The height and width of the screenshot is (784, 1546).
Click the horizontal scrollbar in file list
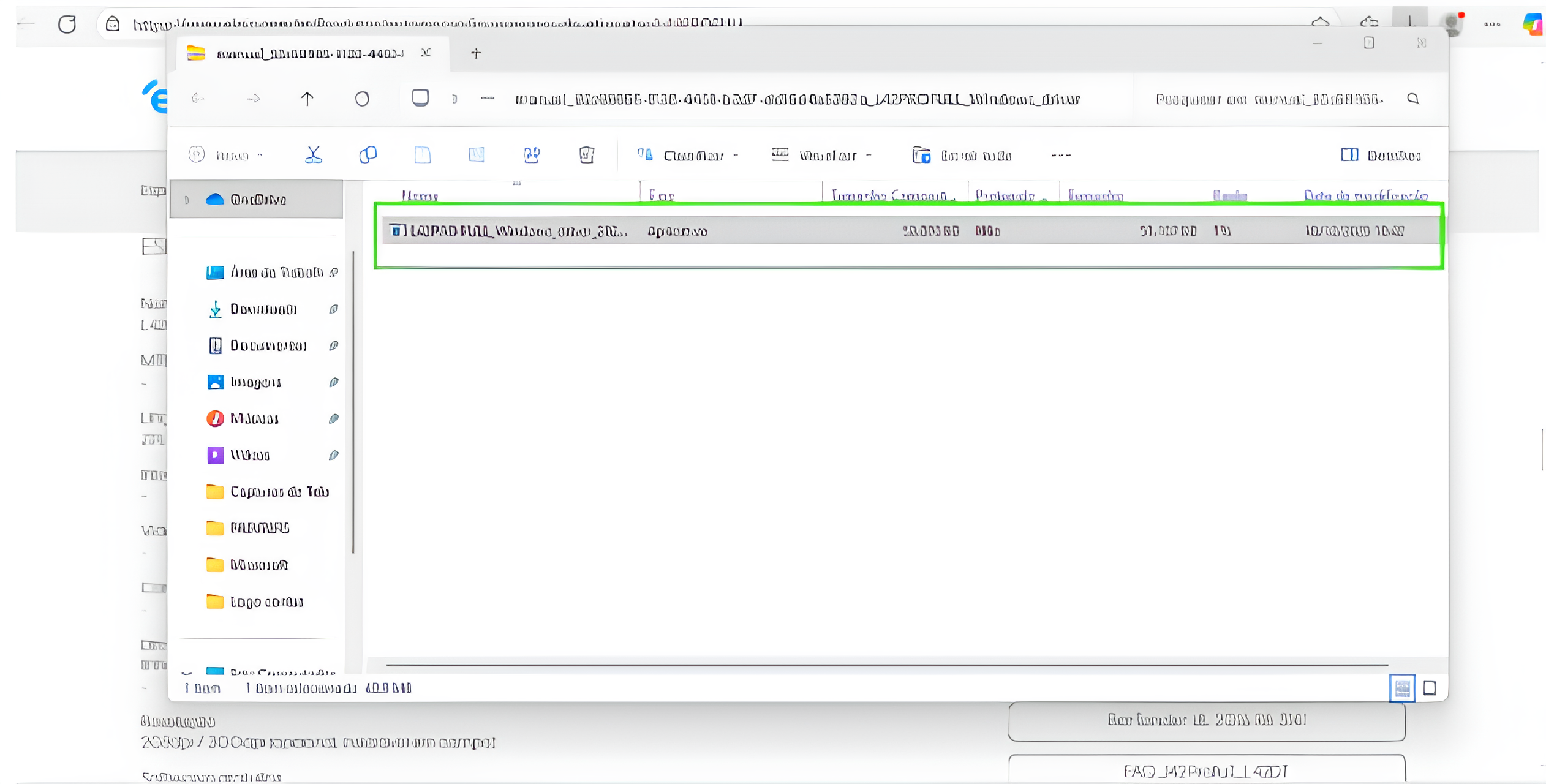pos(886,665)
